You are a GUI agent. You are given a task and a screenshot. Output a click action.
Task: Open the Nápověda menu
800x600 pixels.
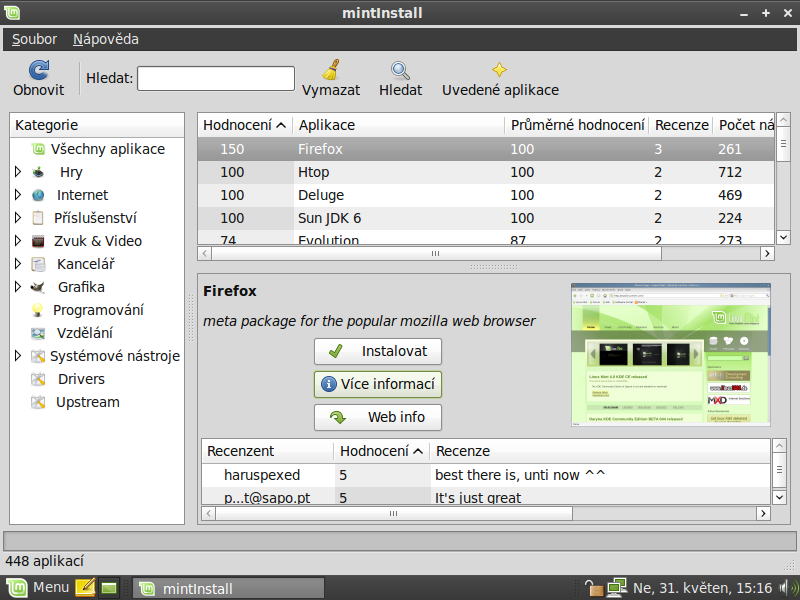(106, 39)
